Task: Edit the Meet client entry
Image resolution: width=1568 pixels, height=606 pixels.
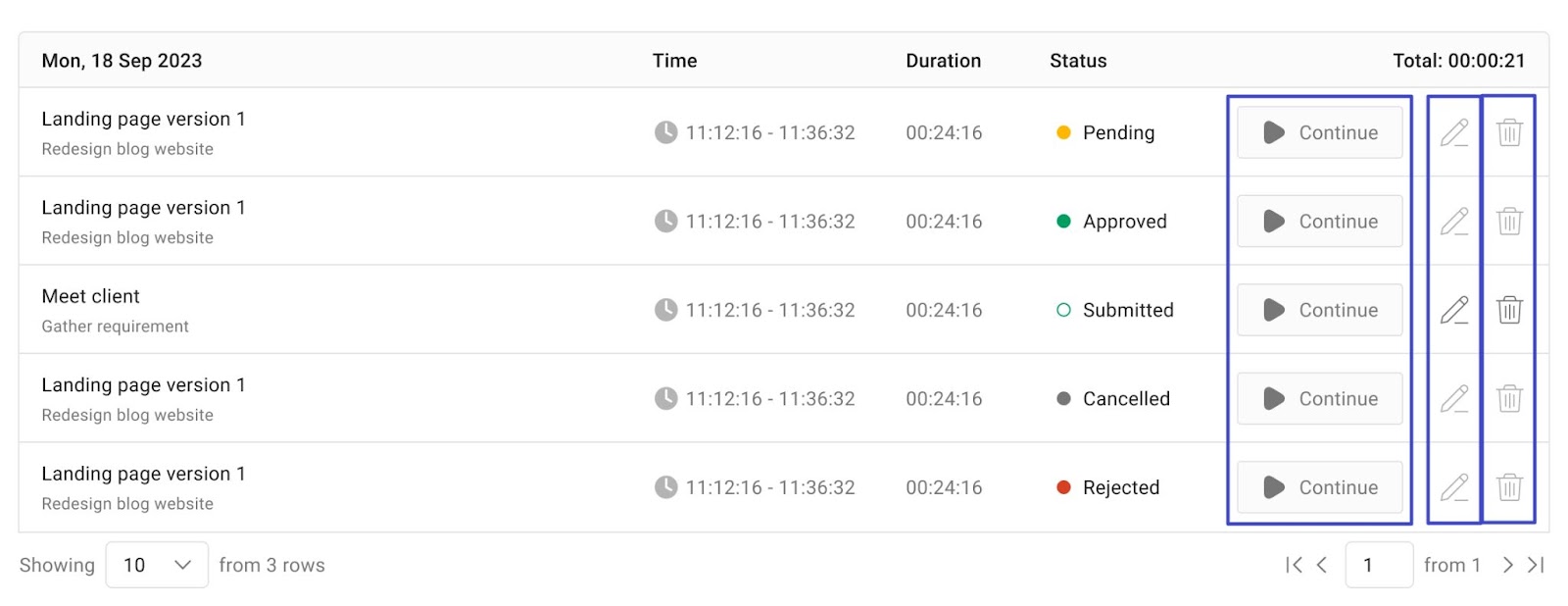Action: coord(1454,310)
